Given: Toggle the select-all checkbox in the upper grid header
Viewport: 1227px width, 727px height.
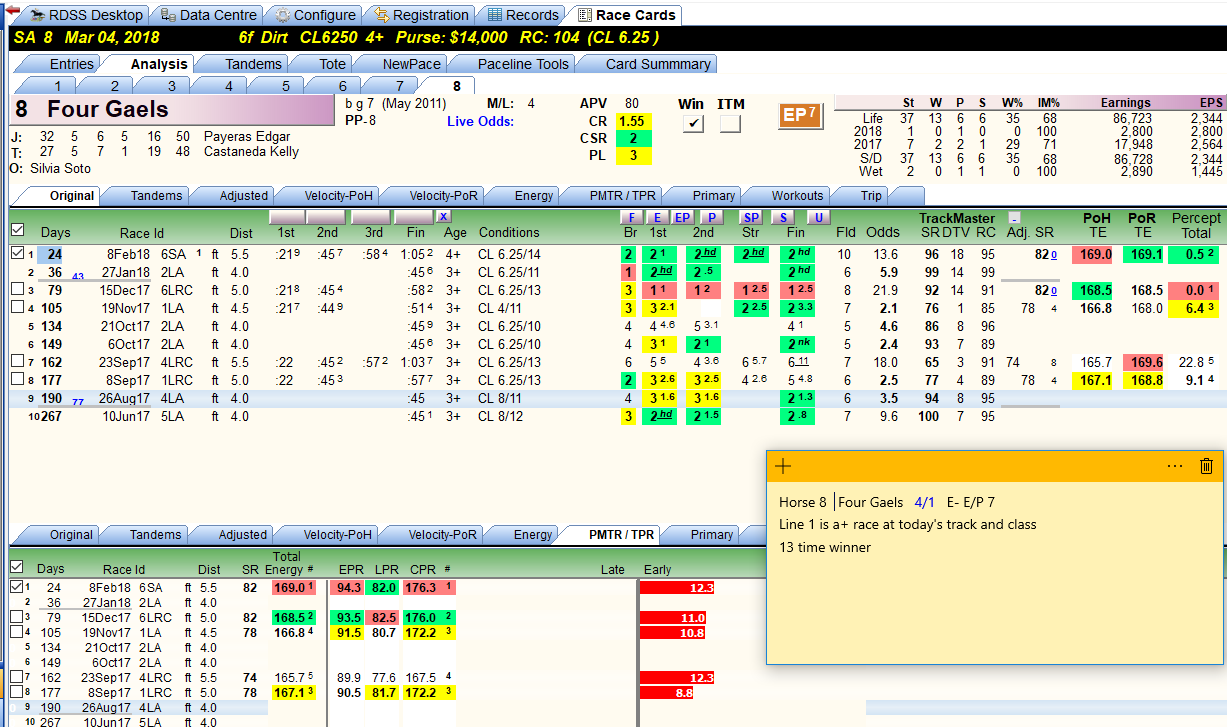Looking at the screenshot, I should click(16, 230).
